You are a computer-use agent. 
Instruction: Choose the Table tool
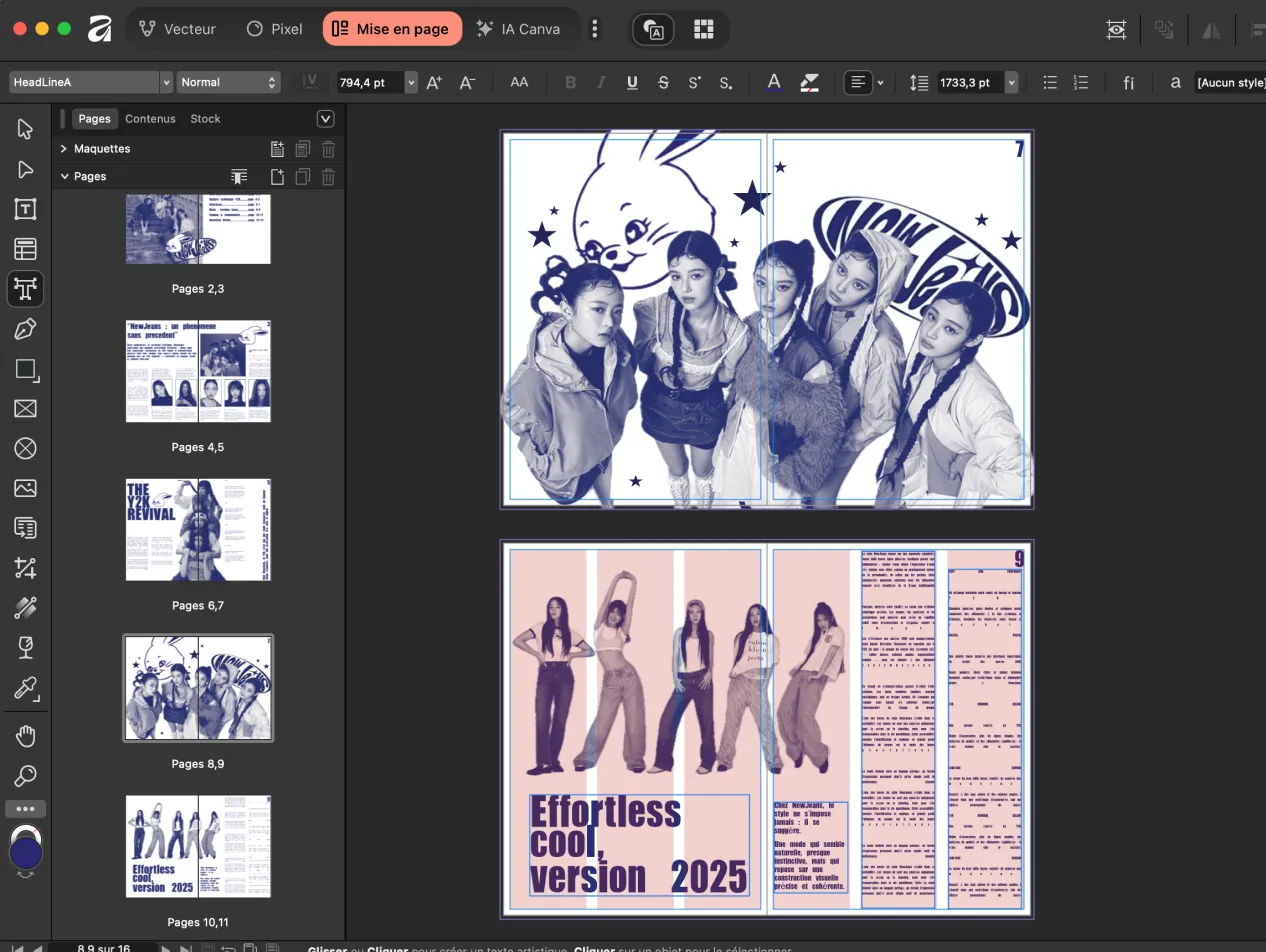(25, 249)
